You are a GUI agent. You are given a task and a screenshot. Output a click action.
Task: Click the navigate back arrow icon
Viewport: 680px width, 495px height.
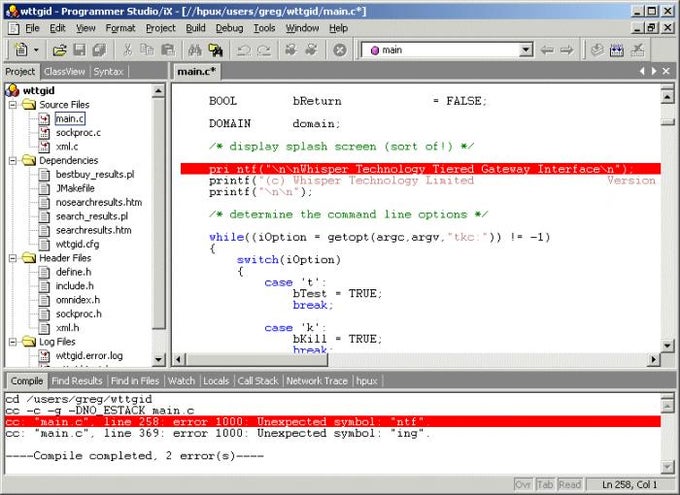pyautogui.click(x=547, y=50)
